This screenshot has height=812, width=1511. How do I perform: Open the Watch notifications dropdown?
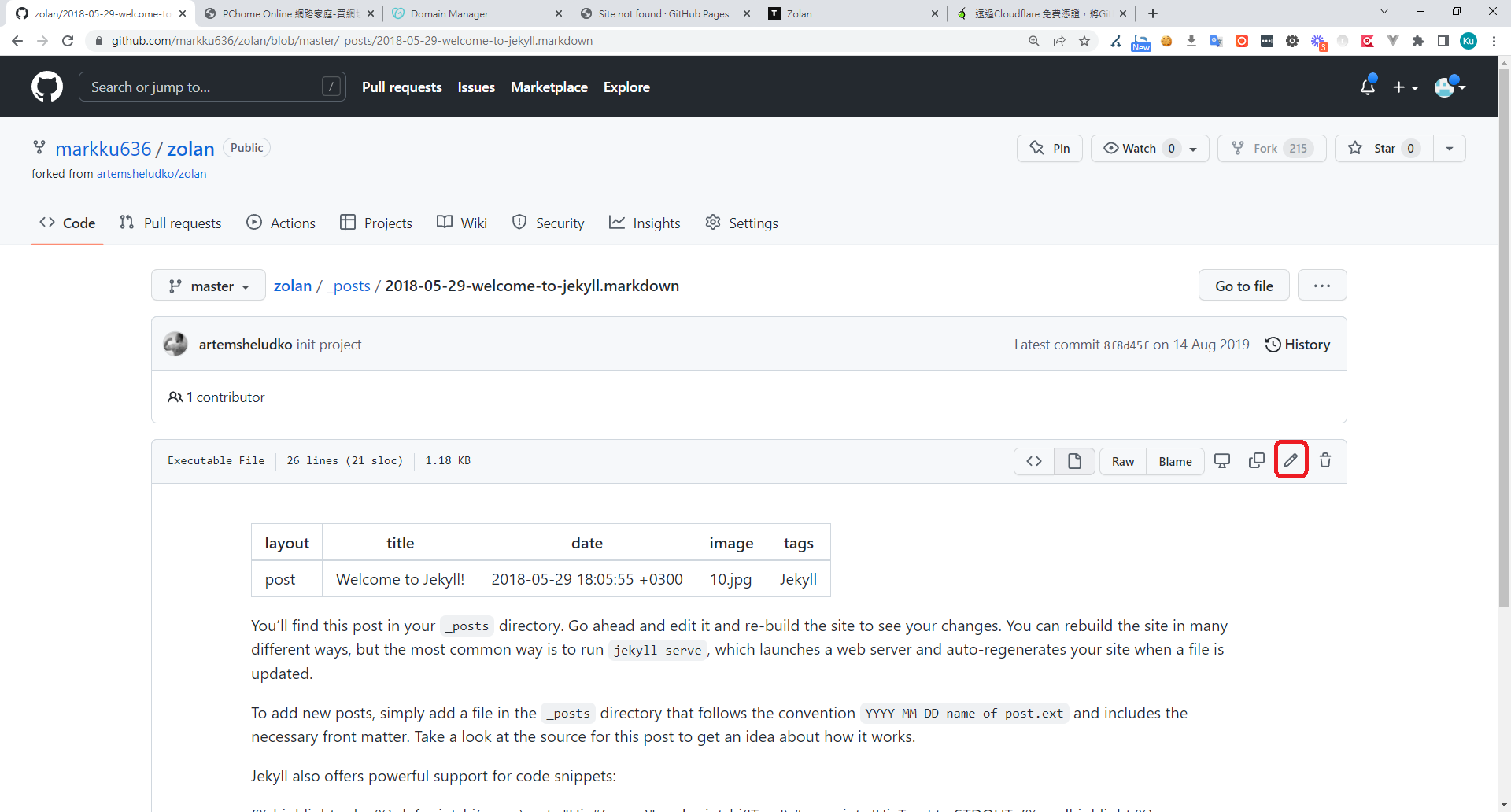pyautogui.click(x=1150, y=149)
